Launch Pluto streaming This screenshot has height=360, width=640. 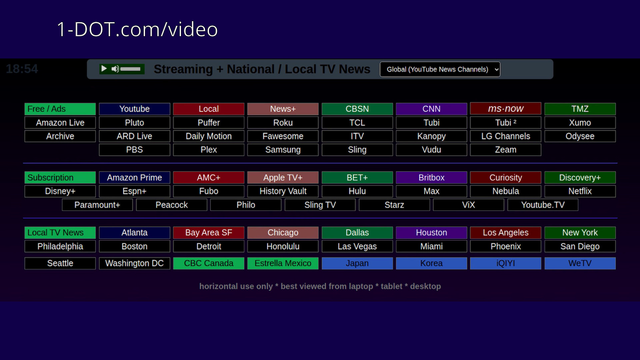pyautogui.click(x=134, y=123)
